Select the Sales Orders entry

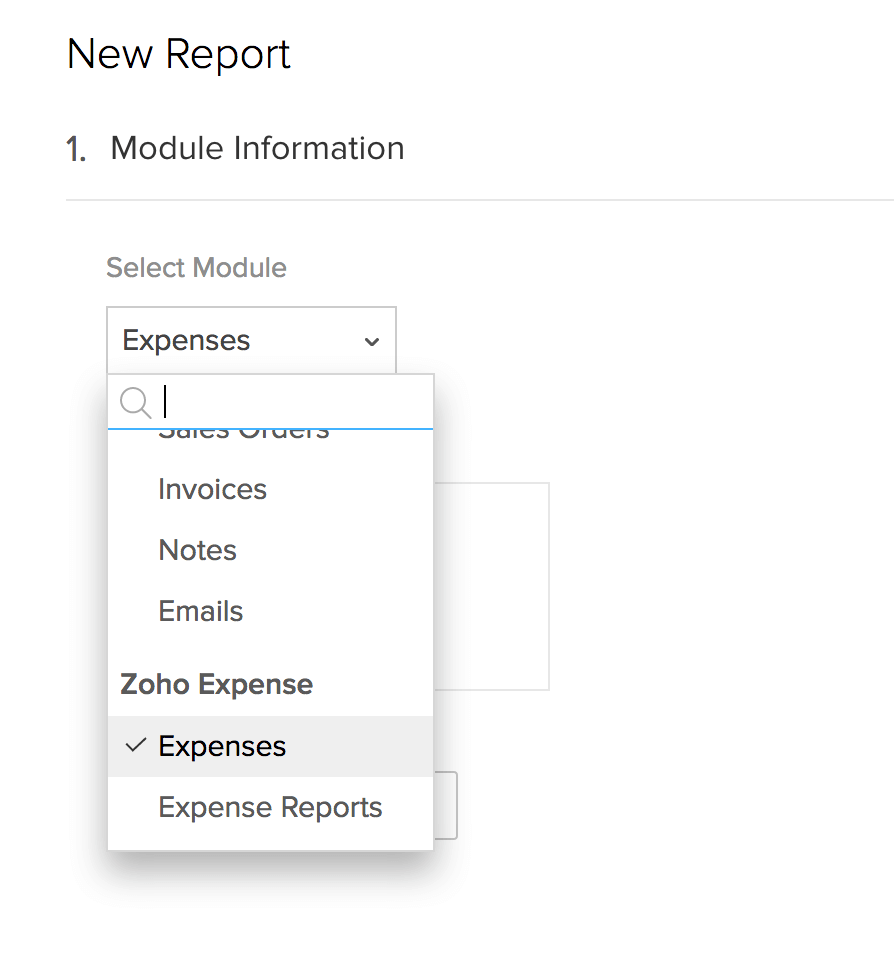coord(243,430)
